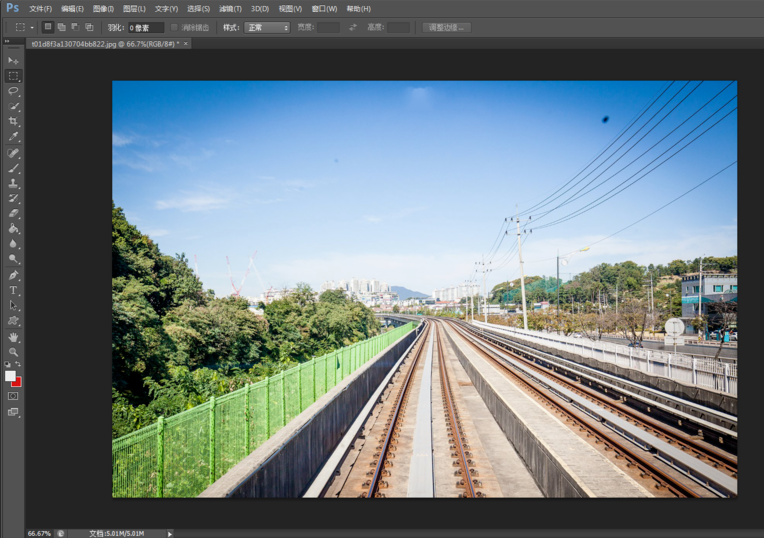Click the 调整边缘 (Refine Edge) button

pyautogui.click(x=446, y=27)
